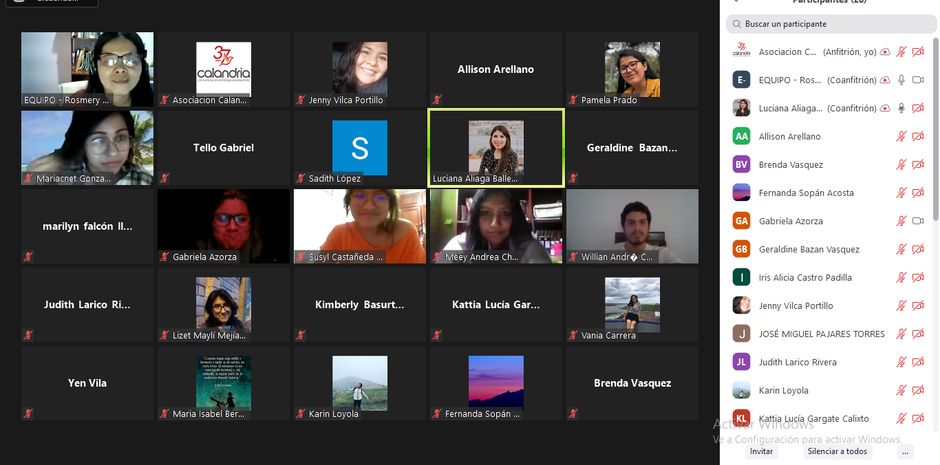Screen dimensions: 940x465
Task: Toggle microphone icon for Luciana Aliaga row
Action: [901, 108]
